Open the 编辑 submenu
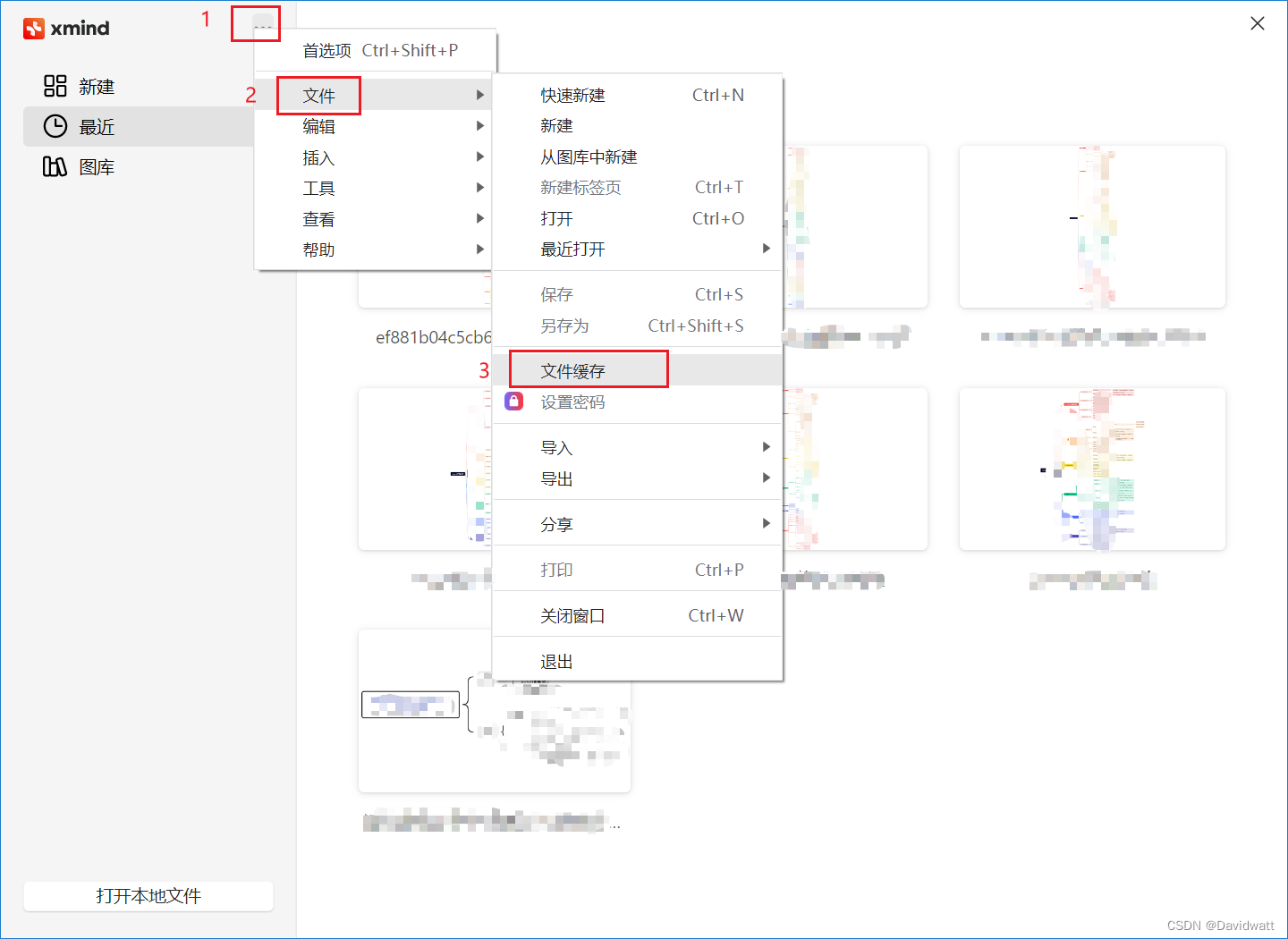1288x939 pixels. point(374,126)
